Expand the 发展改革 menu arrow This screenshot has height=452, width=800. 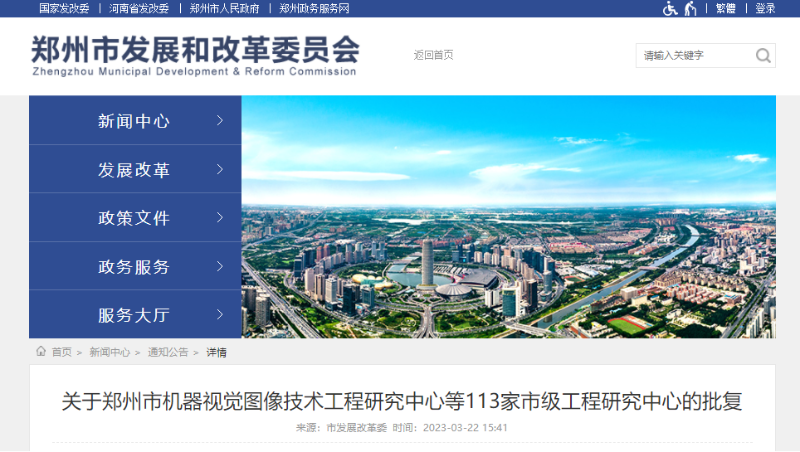coord(220,169)
